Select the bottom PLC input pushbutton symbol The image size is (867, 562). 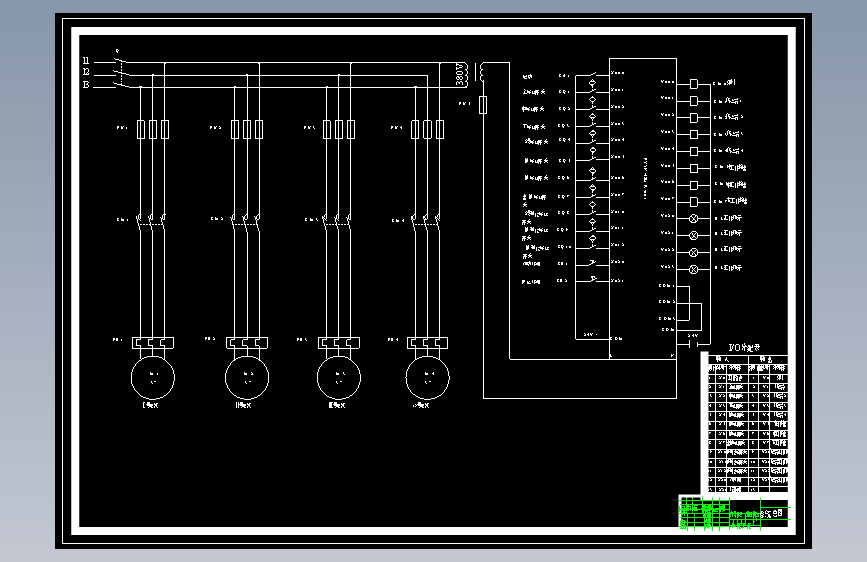(x=592, y=279)
